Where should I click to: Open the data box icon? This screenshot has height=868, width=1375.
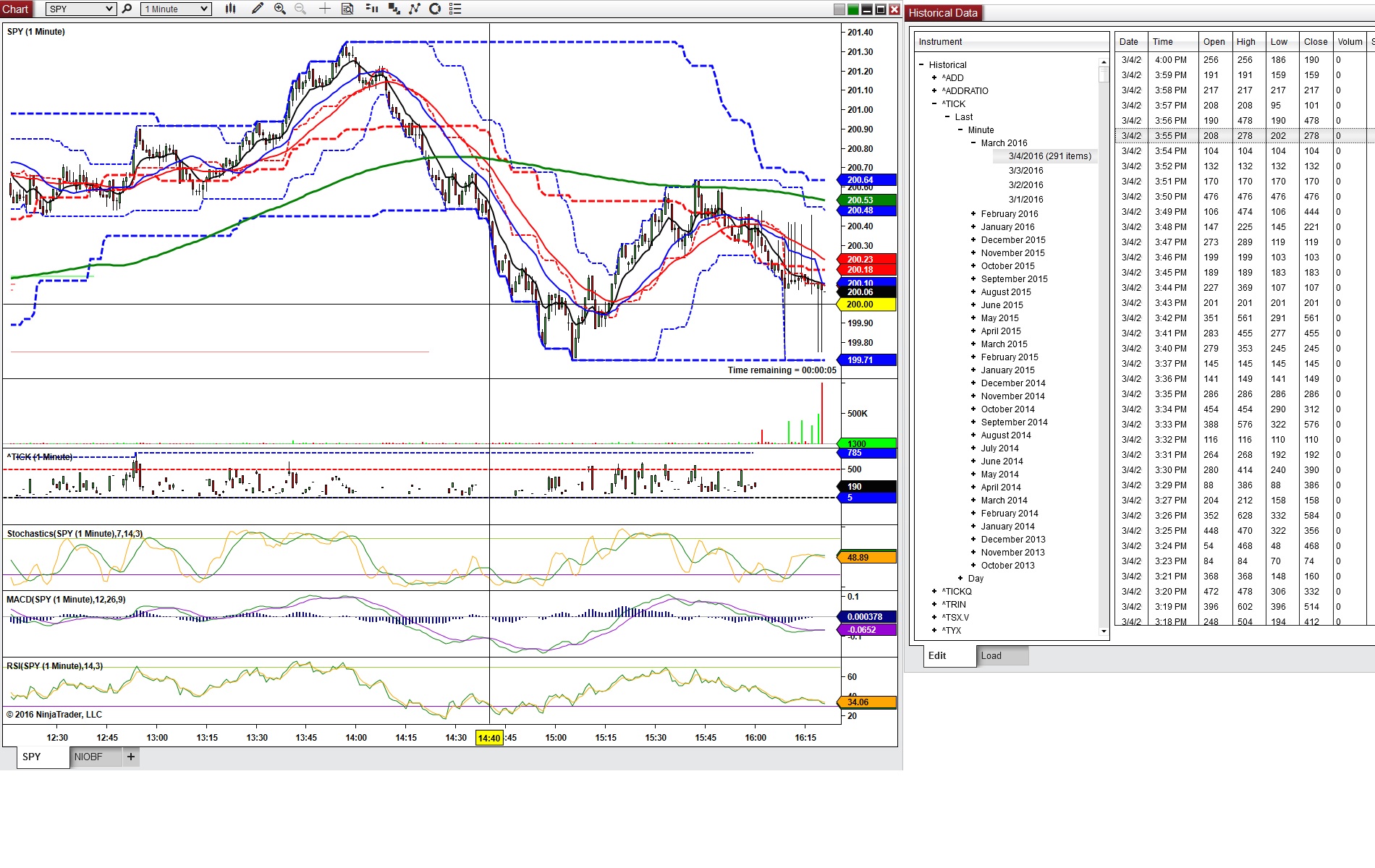[347, 9]
